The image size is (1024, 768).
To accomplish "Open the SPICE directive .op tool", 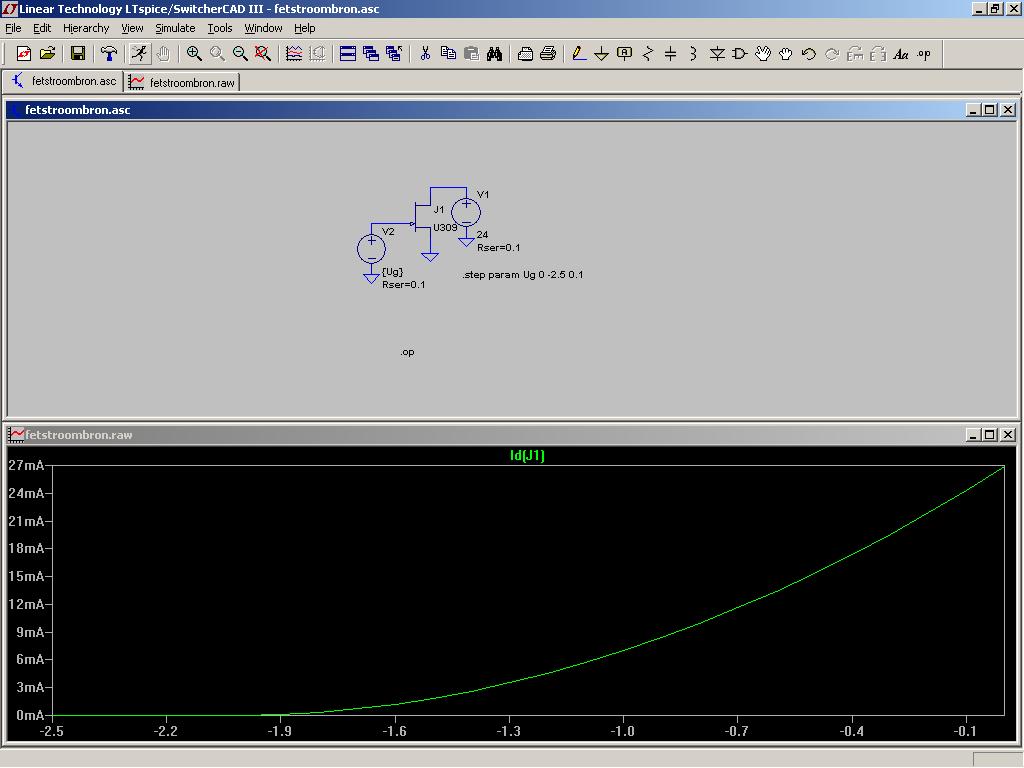I will coord(923,54).
